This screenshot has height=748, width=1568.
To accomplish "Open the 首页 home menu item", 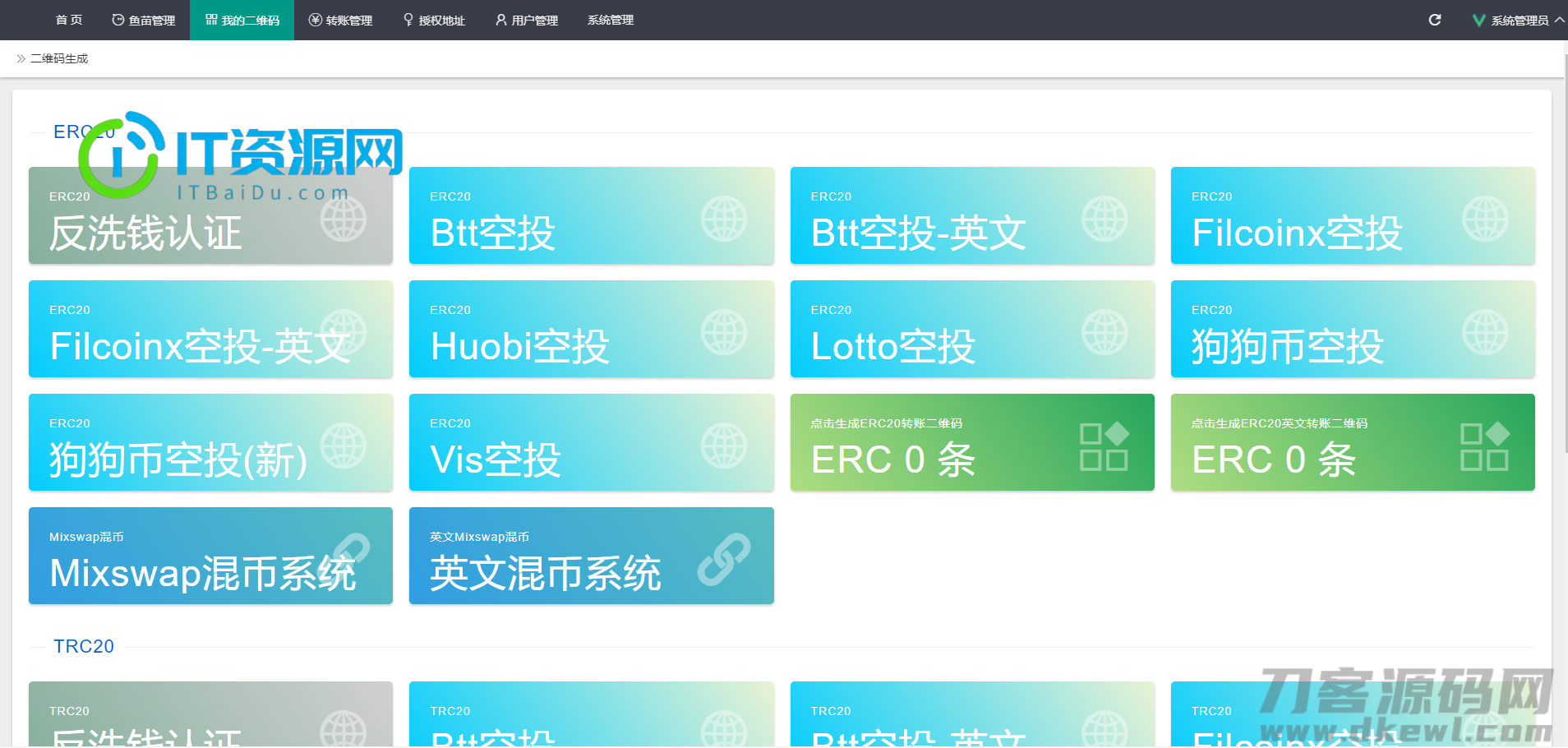I will tap(69, 20).
